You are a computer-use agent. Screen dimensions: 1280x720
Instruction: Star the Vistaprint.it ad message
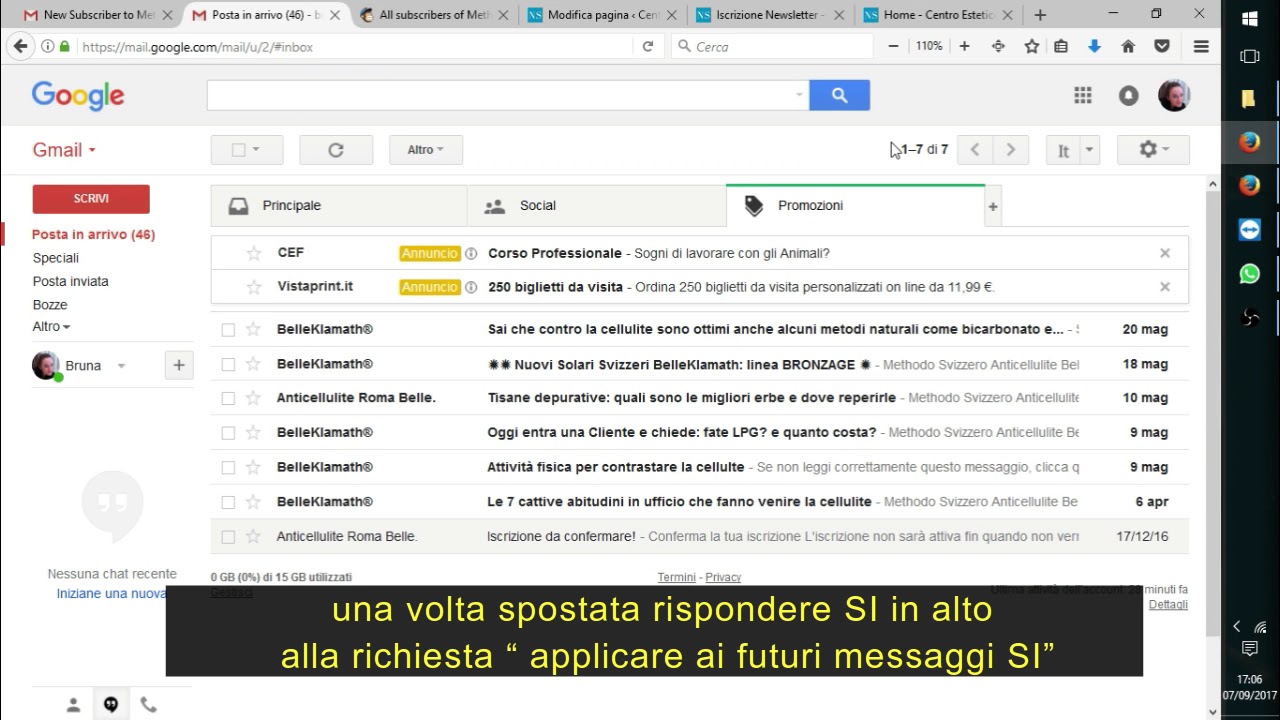click(254, 287)
